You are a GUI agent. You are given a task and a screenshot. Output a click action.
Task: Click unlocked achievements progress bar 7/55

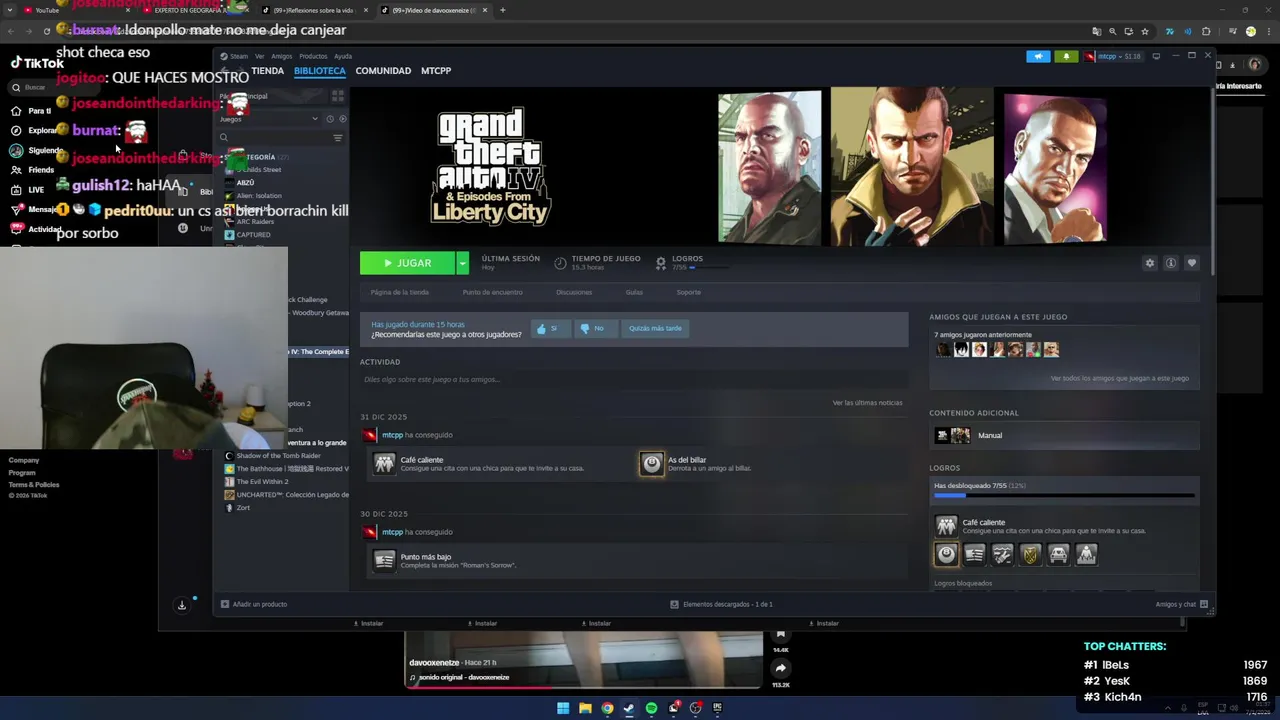click(1064, 495)
